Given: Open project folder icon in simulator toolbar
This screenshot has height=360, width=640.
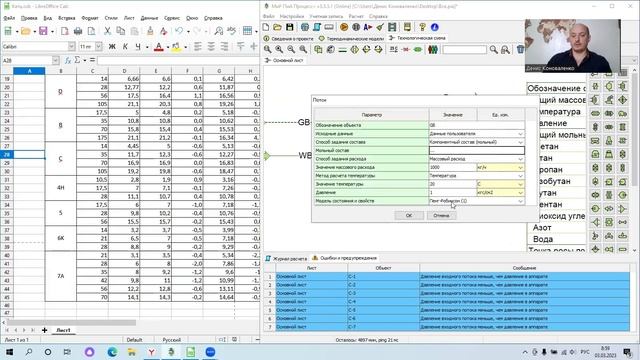Looking at the screenshot, I should coord(278,27).
